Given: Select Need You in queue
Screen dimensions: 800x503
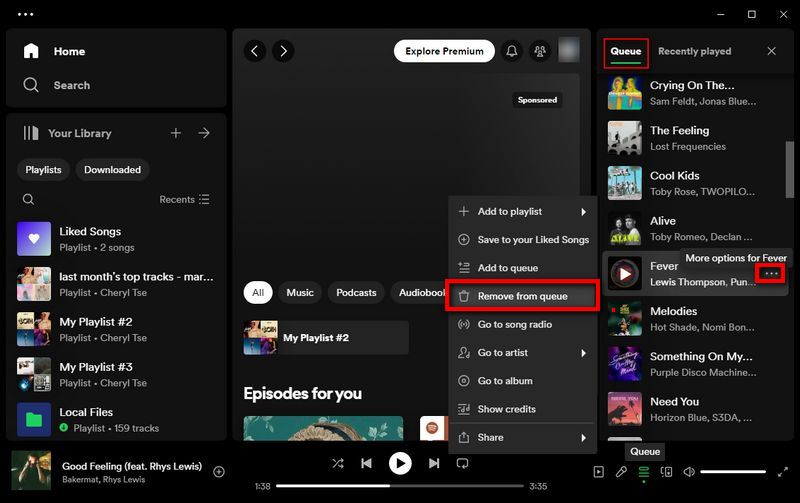Looking at the screenshot, I should [694, 409].
